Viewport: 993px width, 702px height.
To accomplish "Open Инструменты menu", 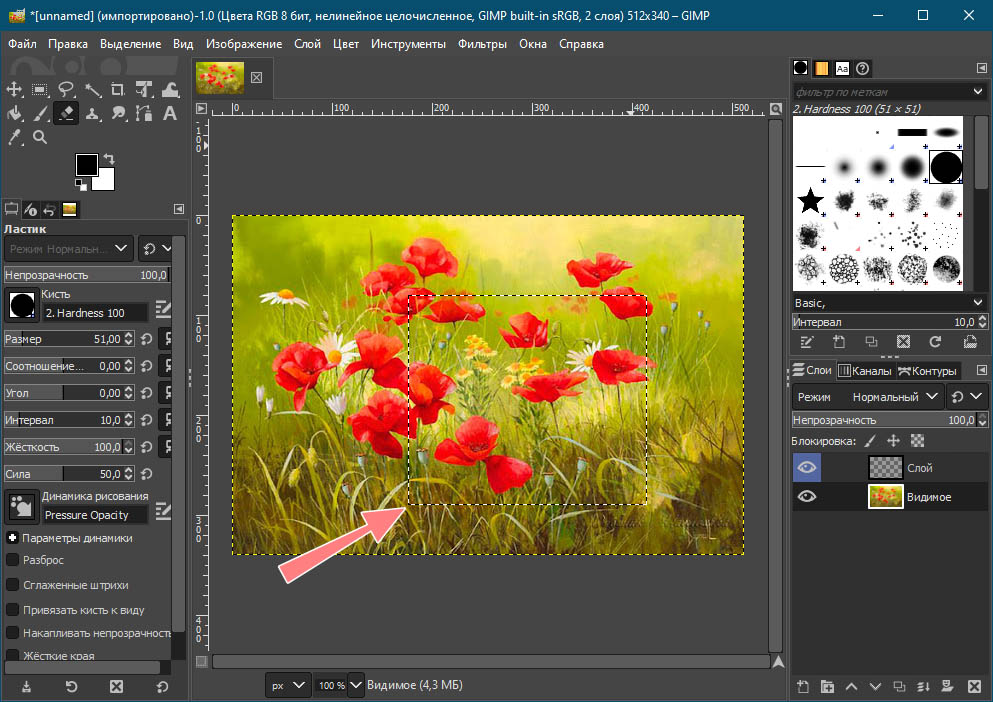I will click(x=408, y=44).
